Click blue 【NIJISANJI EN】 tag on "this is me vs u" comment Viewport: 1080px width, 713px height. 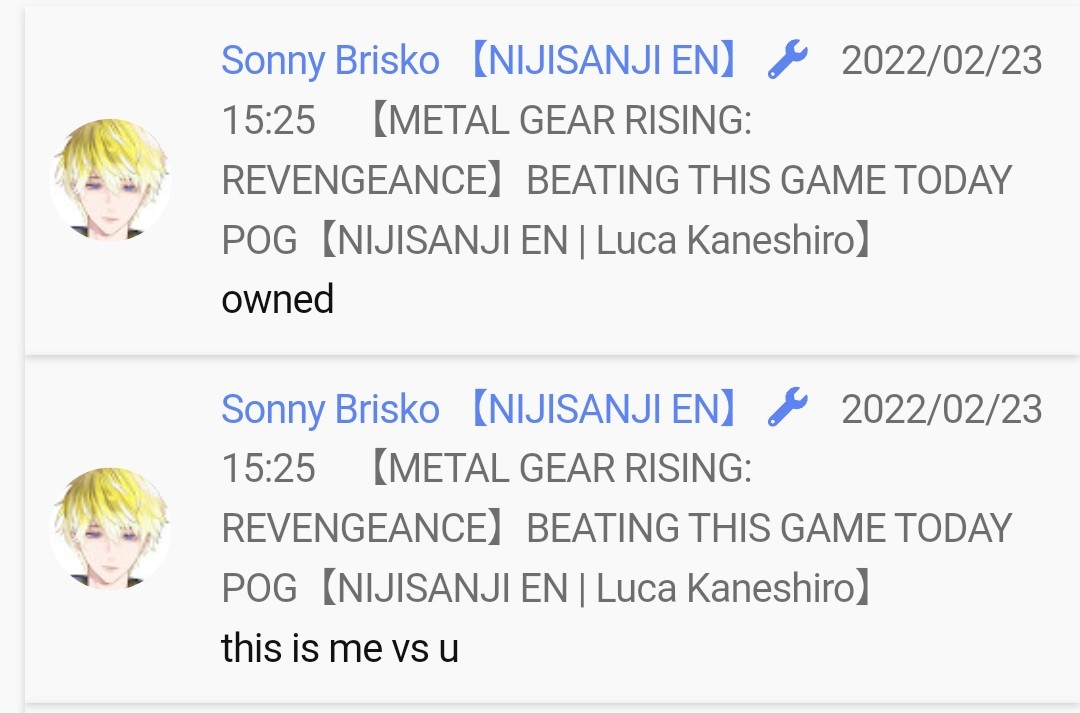tap(604, 409)
